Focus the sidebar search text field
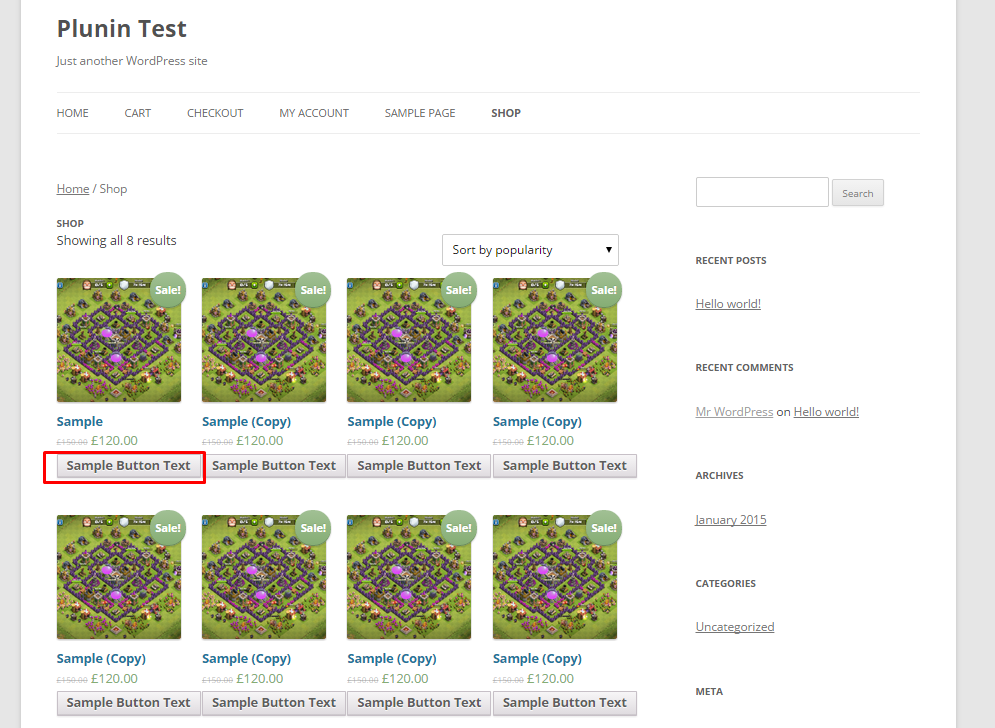This screenshot has width=995, height=728. pos(762,192)
